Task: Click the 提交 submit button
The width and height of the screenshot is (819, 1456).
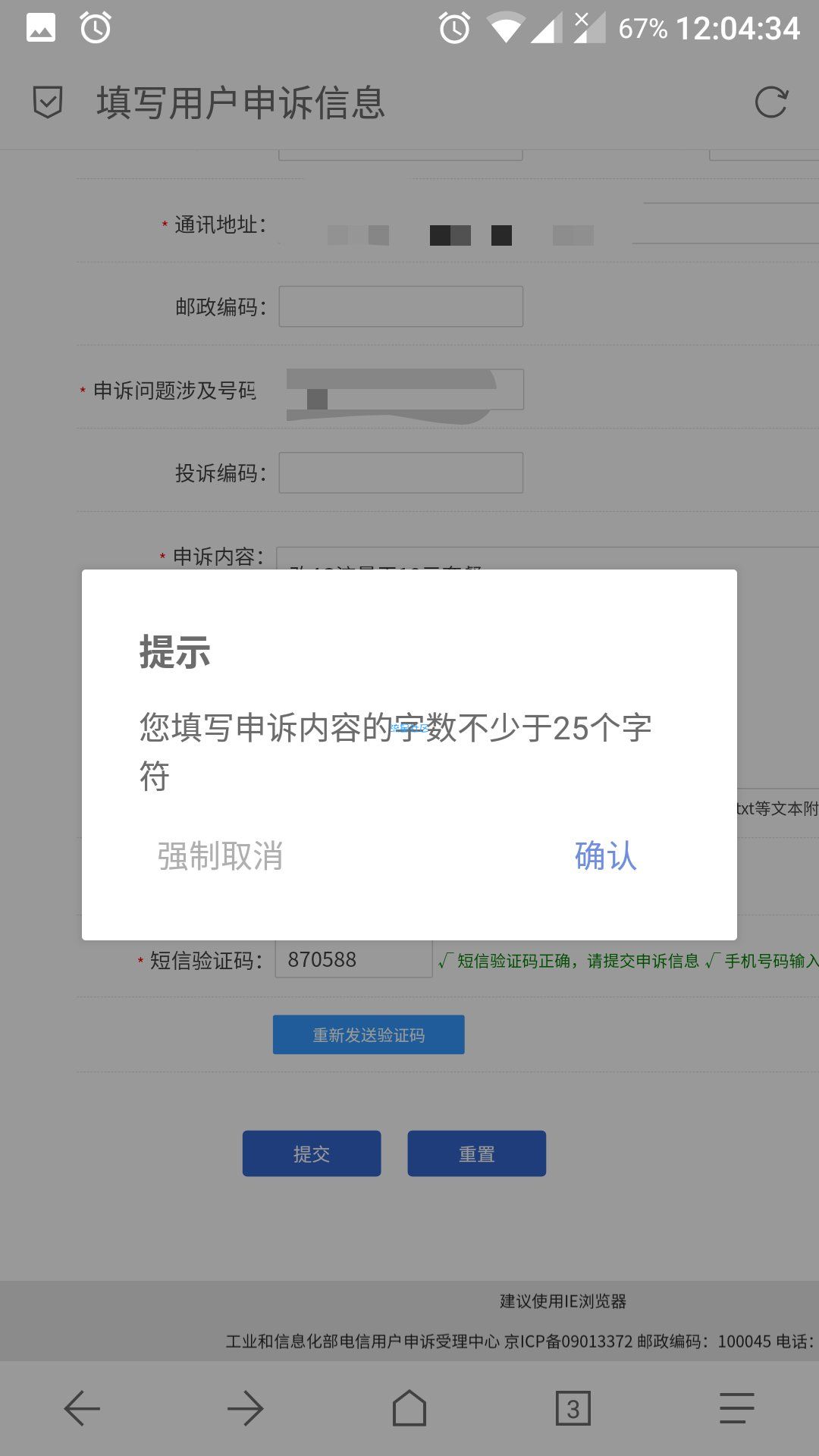Action: pos(312,1153)
